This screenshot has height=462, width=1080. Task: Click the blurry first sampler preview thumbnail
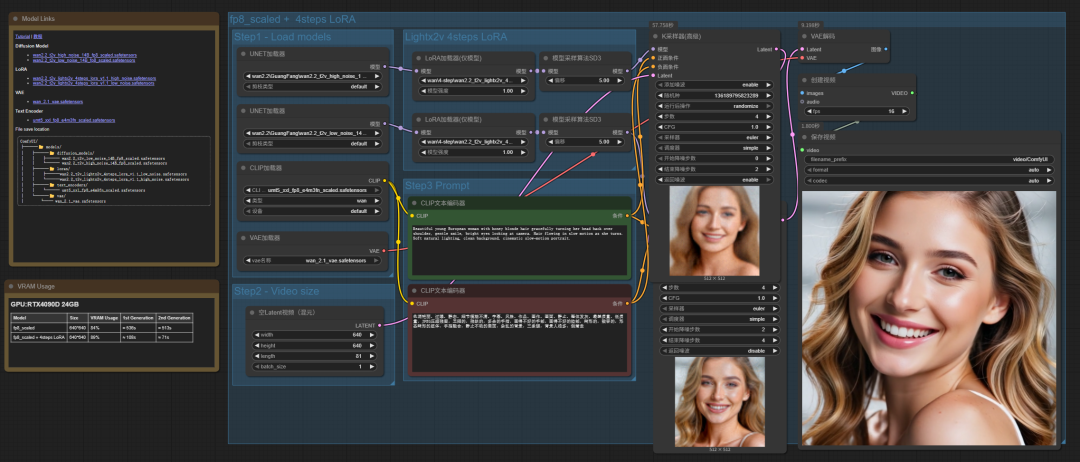[714, 231]
